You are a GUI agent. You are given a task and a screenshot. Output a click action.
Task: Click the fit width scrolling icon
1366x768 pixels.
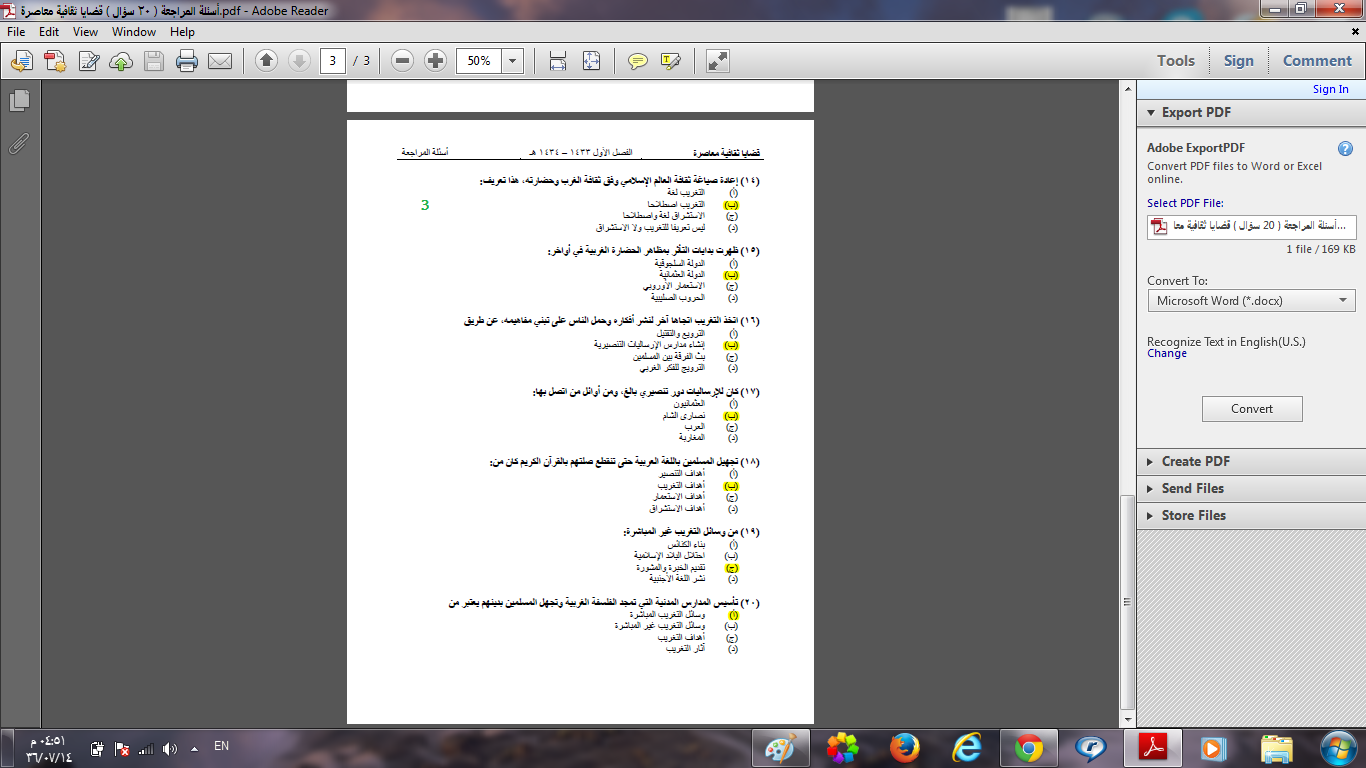click(558, 61)
